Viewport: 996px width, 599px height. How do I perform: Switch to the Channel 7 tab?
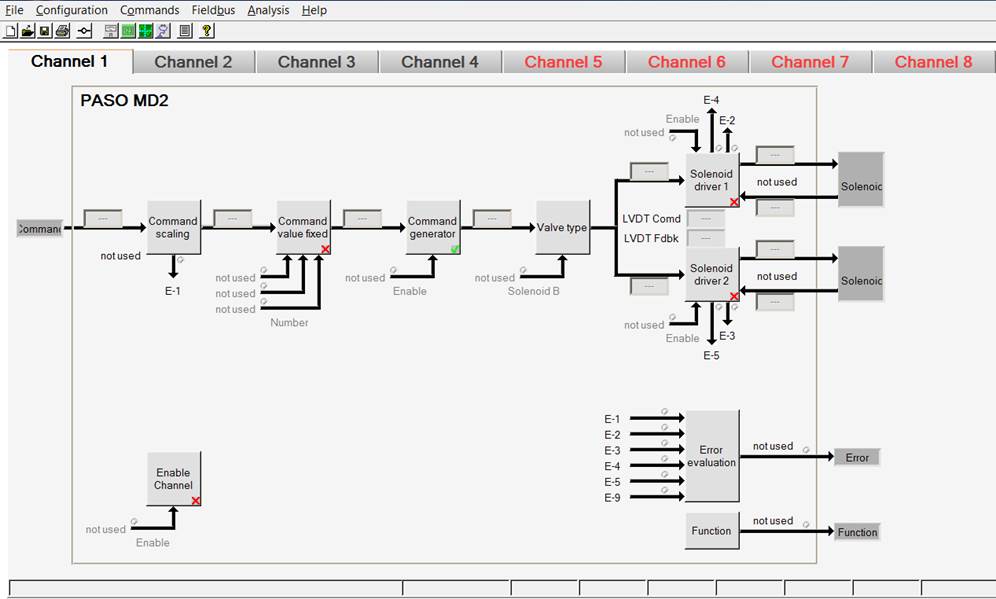810,62
